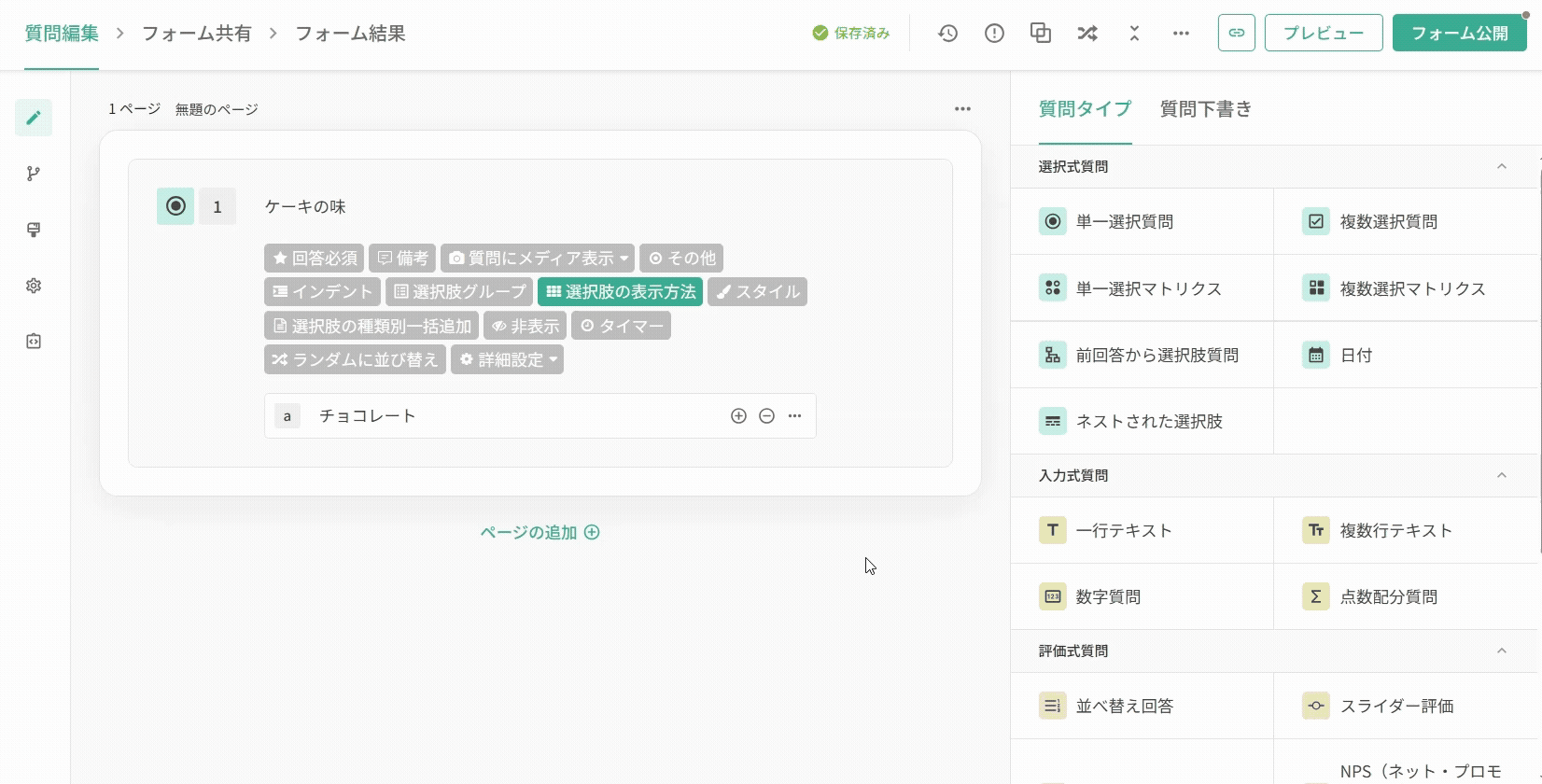The height and width of the screenshot is (784, 1542).
Task: Open the 詳細設定 dropdown
Action: point(507,359)
